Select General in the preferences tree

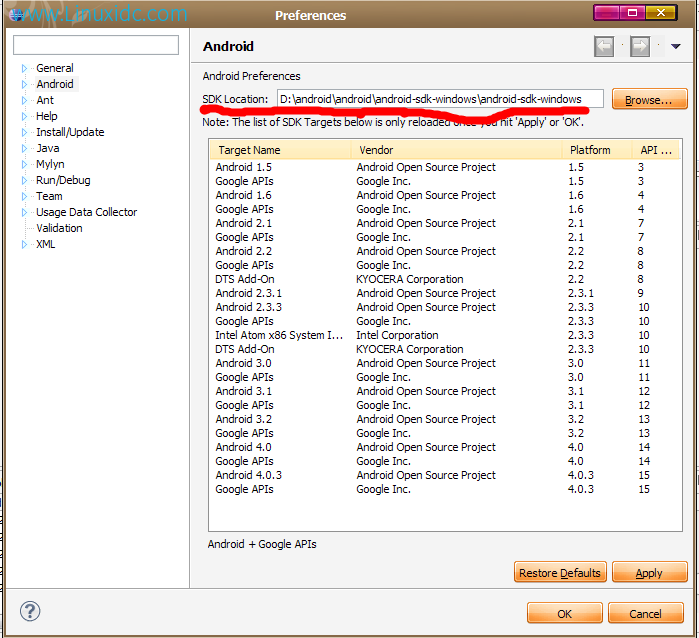[x=55, y=68]
